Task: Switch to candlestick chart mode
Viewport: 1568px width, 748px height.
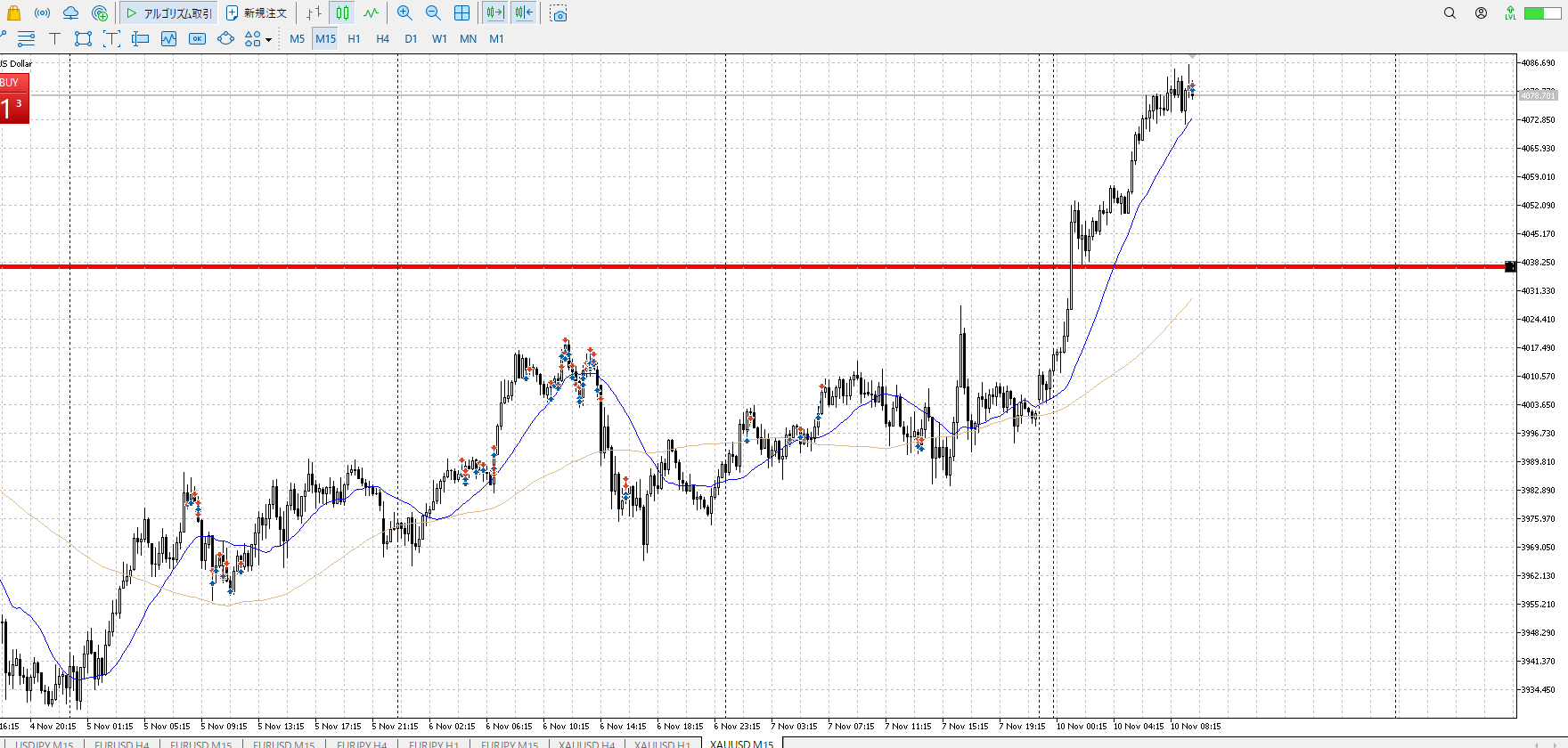Action: click(342, 13)
